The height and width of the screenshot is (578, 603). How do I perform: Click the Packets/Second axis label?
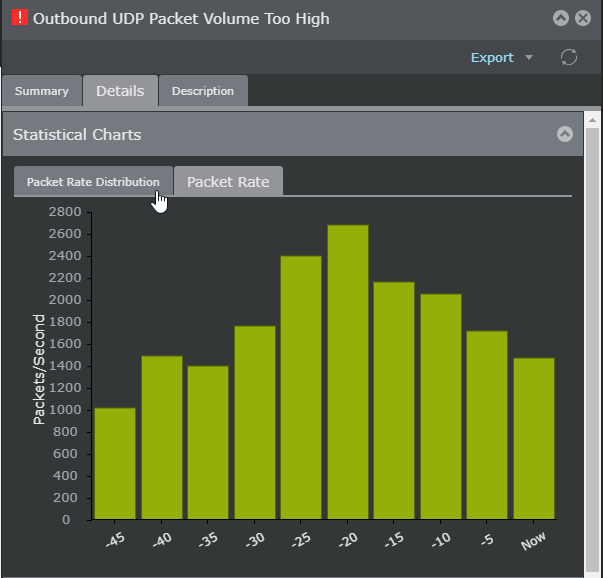39,369
